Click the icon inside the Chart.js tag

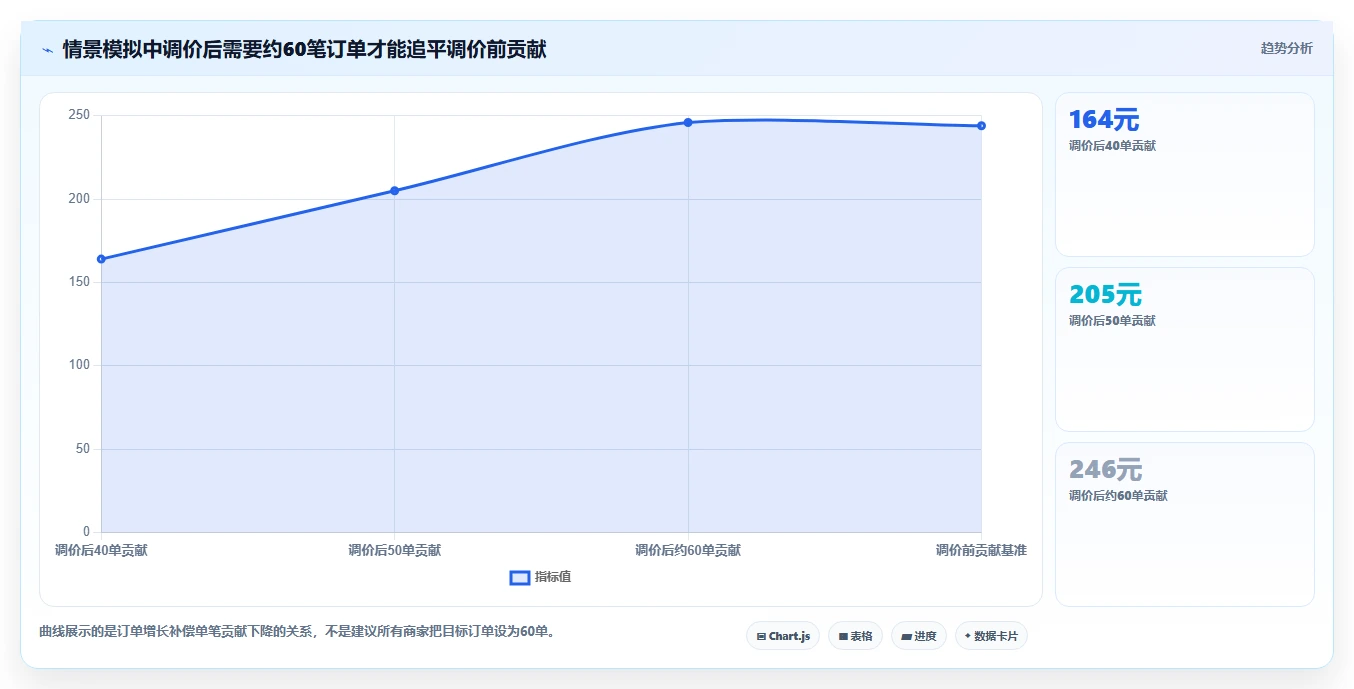click(x=761, y=636)
